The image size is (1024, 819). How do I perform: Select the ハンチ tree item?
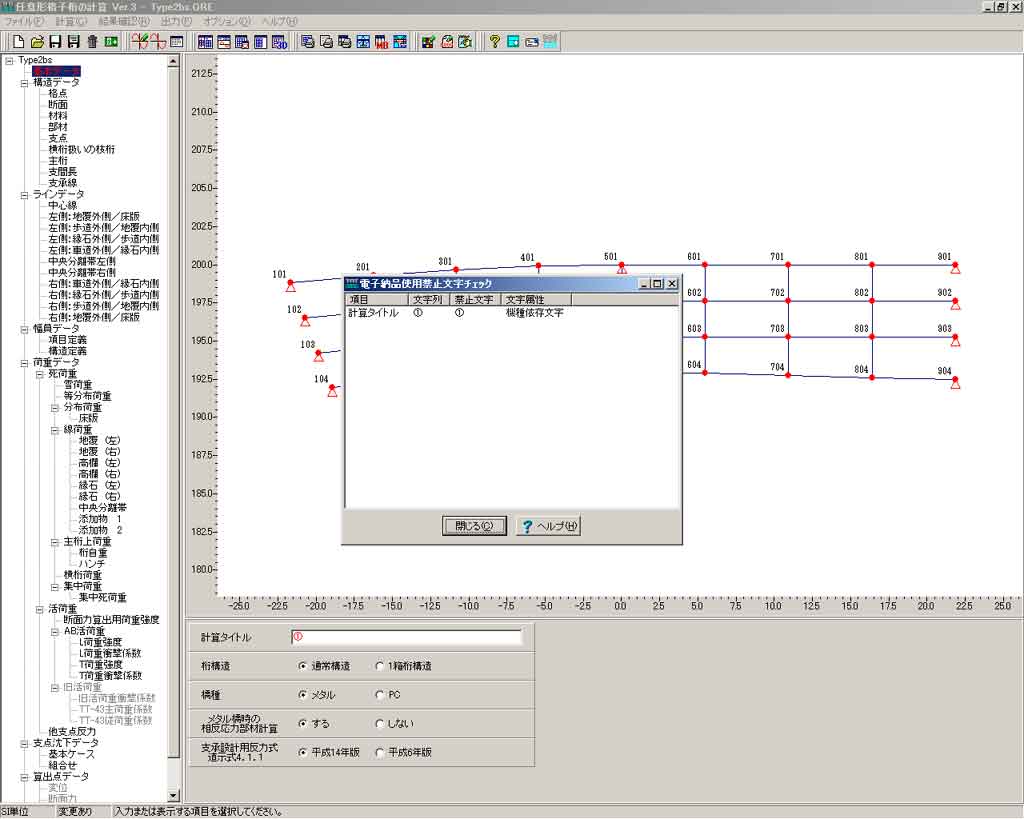click(91, 564)
